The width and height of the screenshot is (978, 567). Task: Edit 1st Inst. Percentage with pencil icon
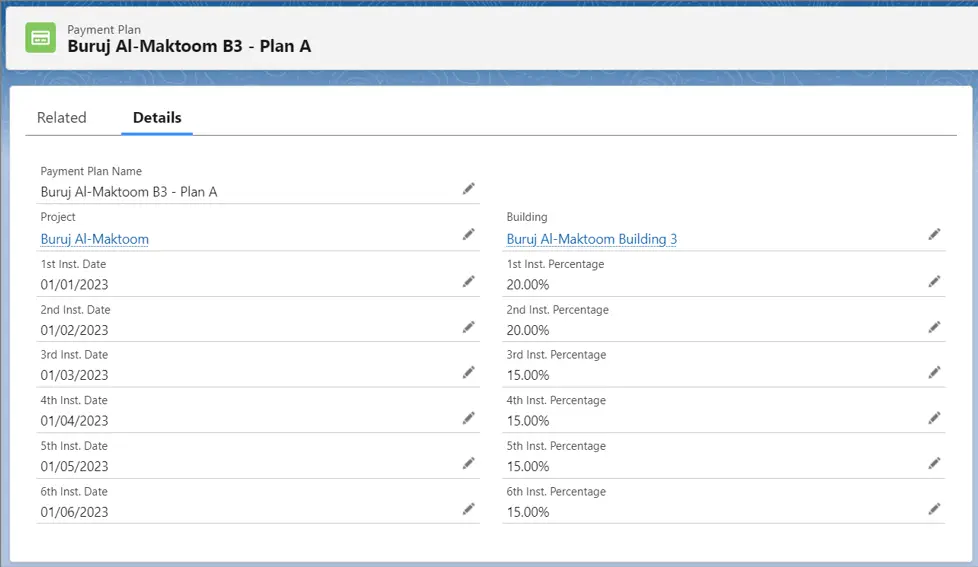point(934,282)
